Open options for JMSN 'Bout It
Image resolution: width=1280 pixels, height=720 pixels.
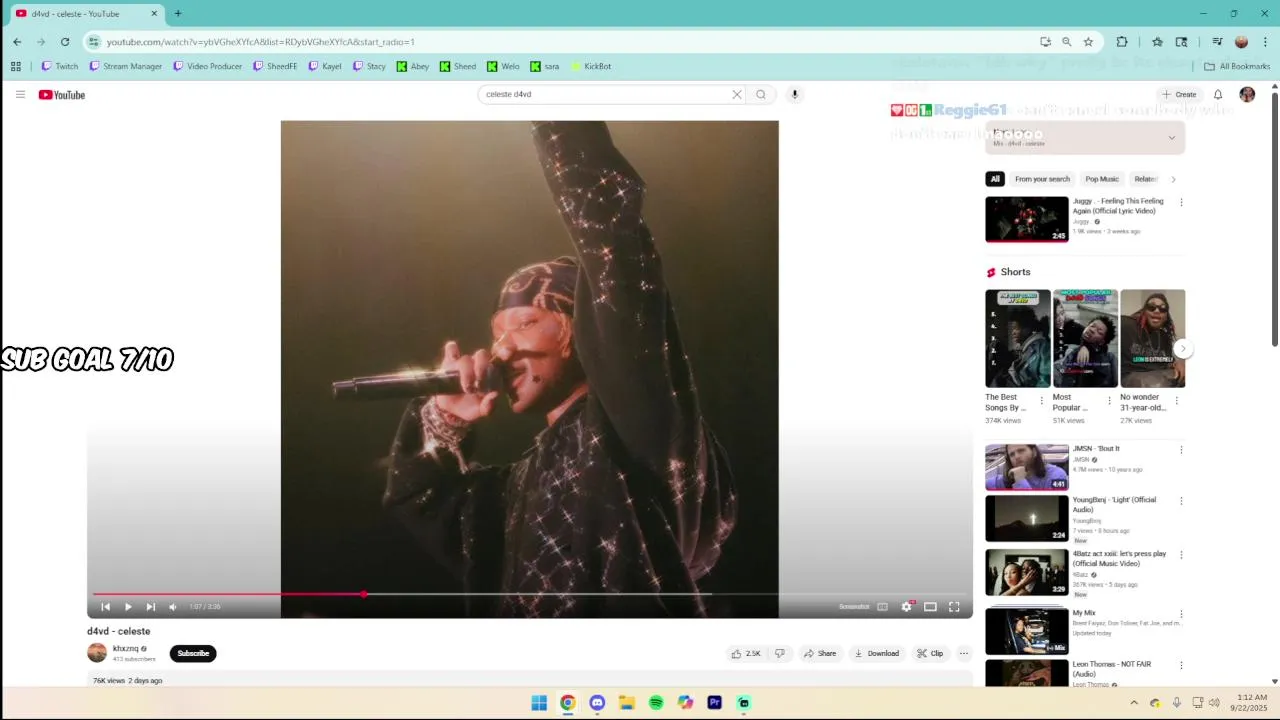pos(1181,450)
